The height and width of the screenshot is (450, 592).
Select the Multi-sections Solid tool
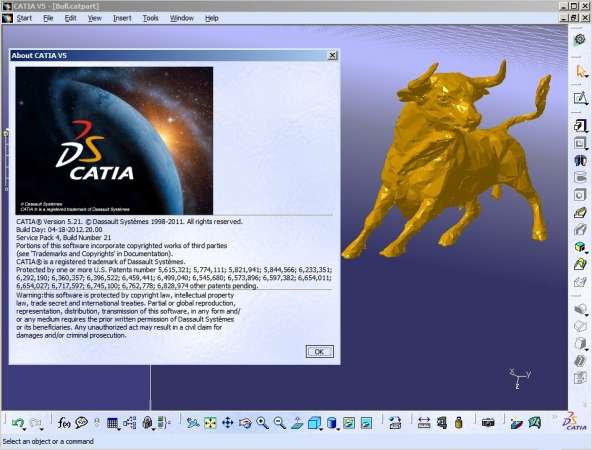(x=580, y=264)
